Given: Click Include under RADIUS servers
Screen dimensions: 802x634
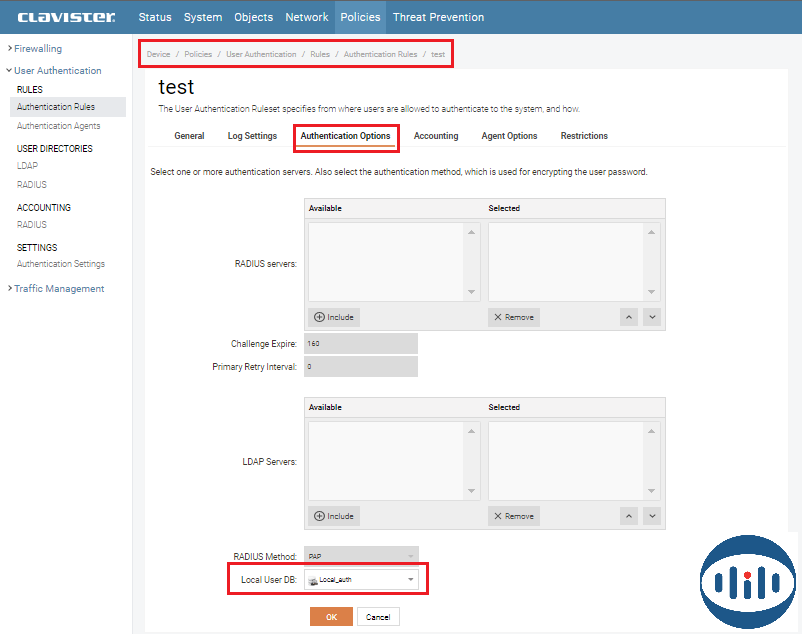Looking at the screenshot, I should pyautogui.click(x=334, y=317).
